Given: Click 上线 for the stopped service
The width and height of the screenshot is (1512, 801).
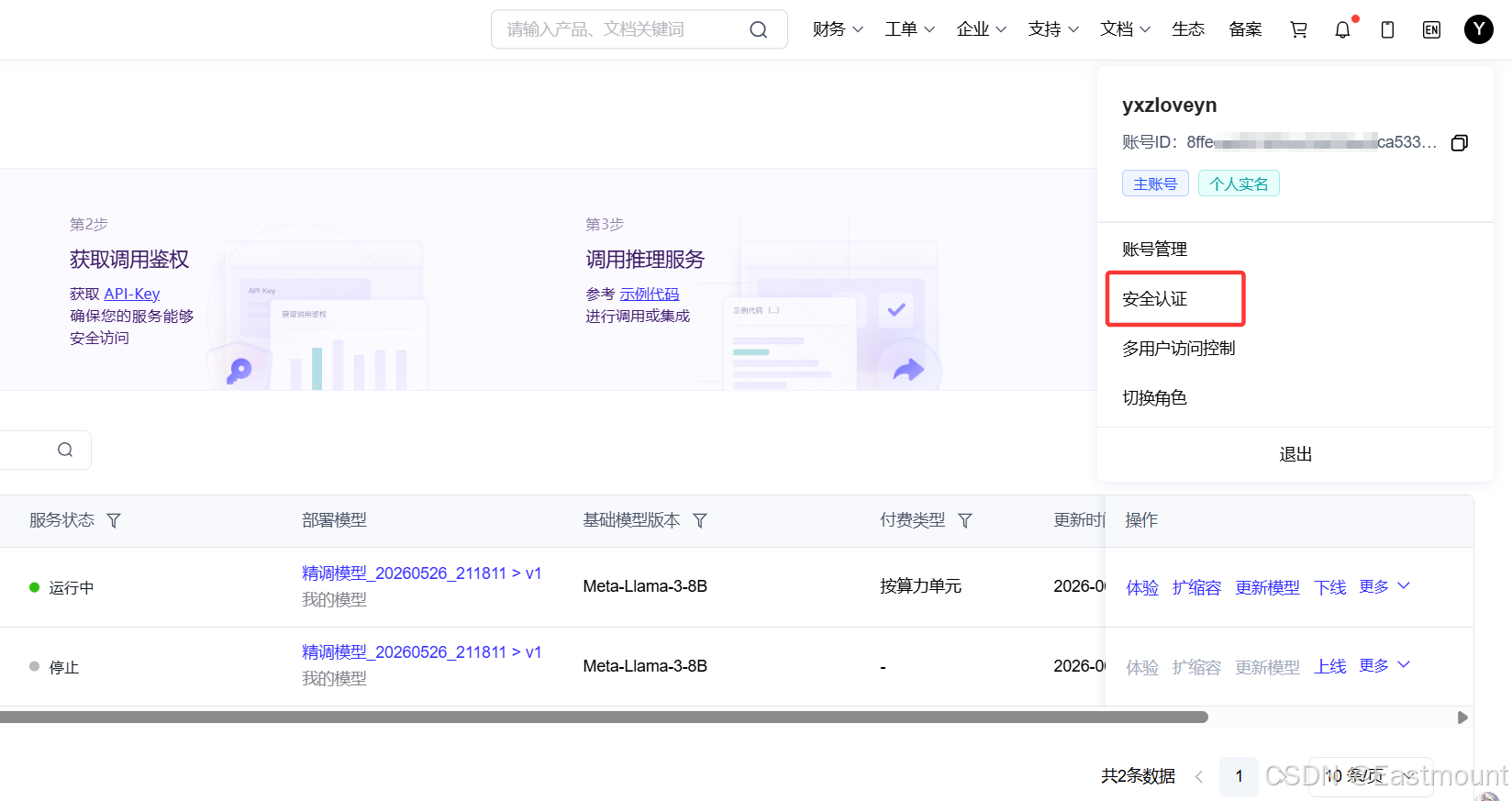Looking at the screenshot, I should click(1329, 666).
